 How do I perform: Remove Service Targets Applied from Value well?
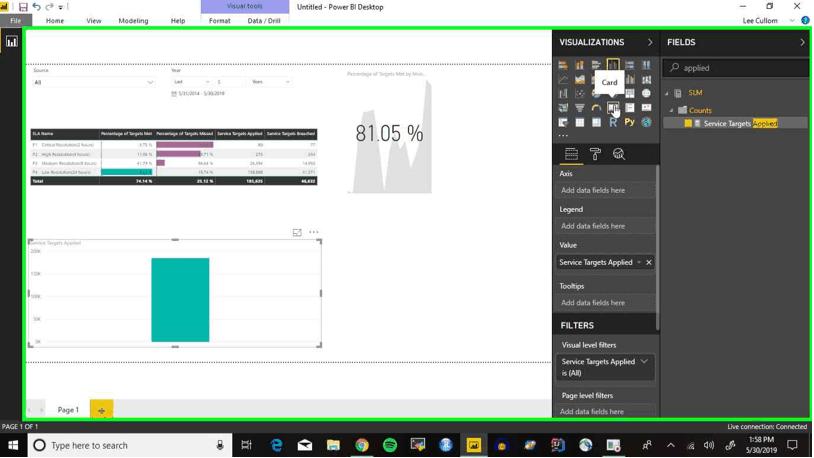[649, 262]
